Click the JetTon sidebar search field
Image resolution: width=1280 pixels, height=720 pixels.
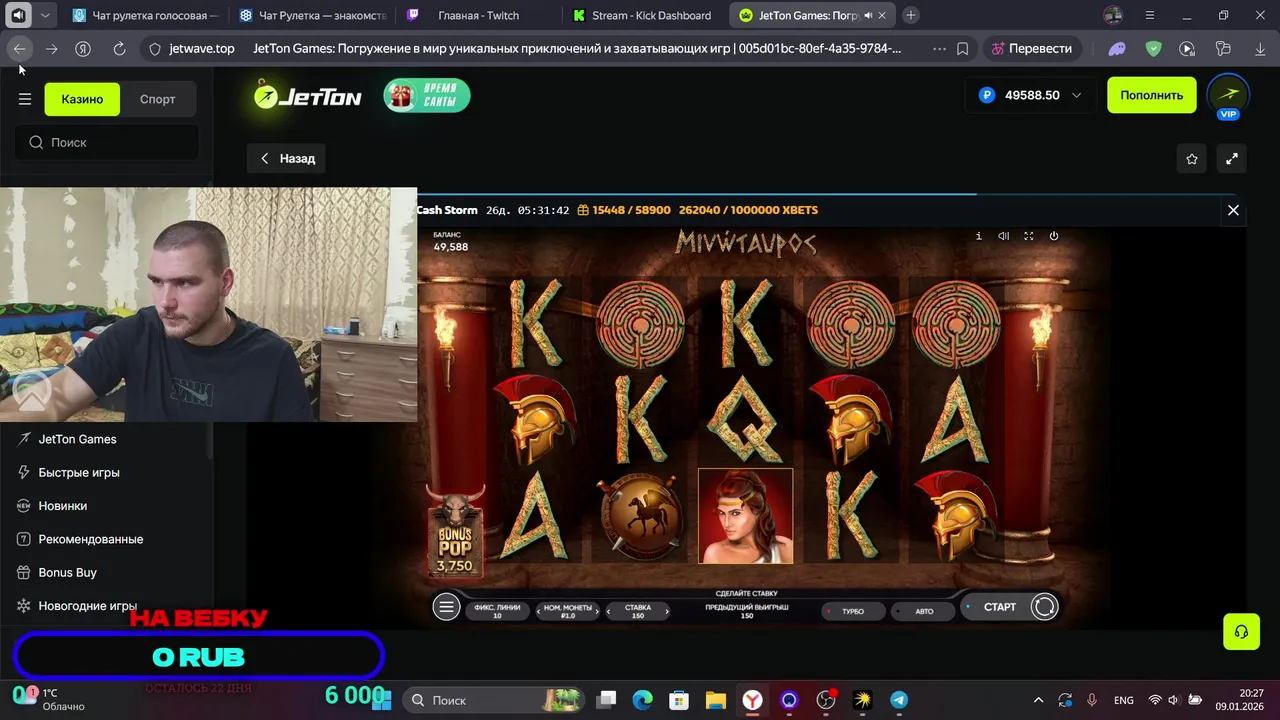(106, 142)
